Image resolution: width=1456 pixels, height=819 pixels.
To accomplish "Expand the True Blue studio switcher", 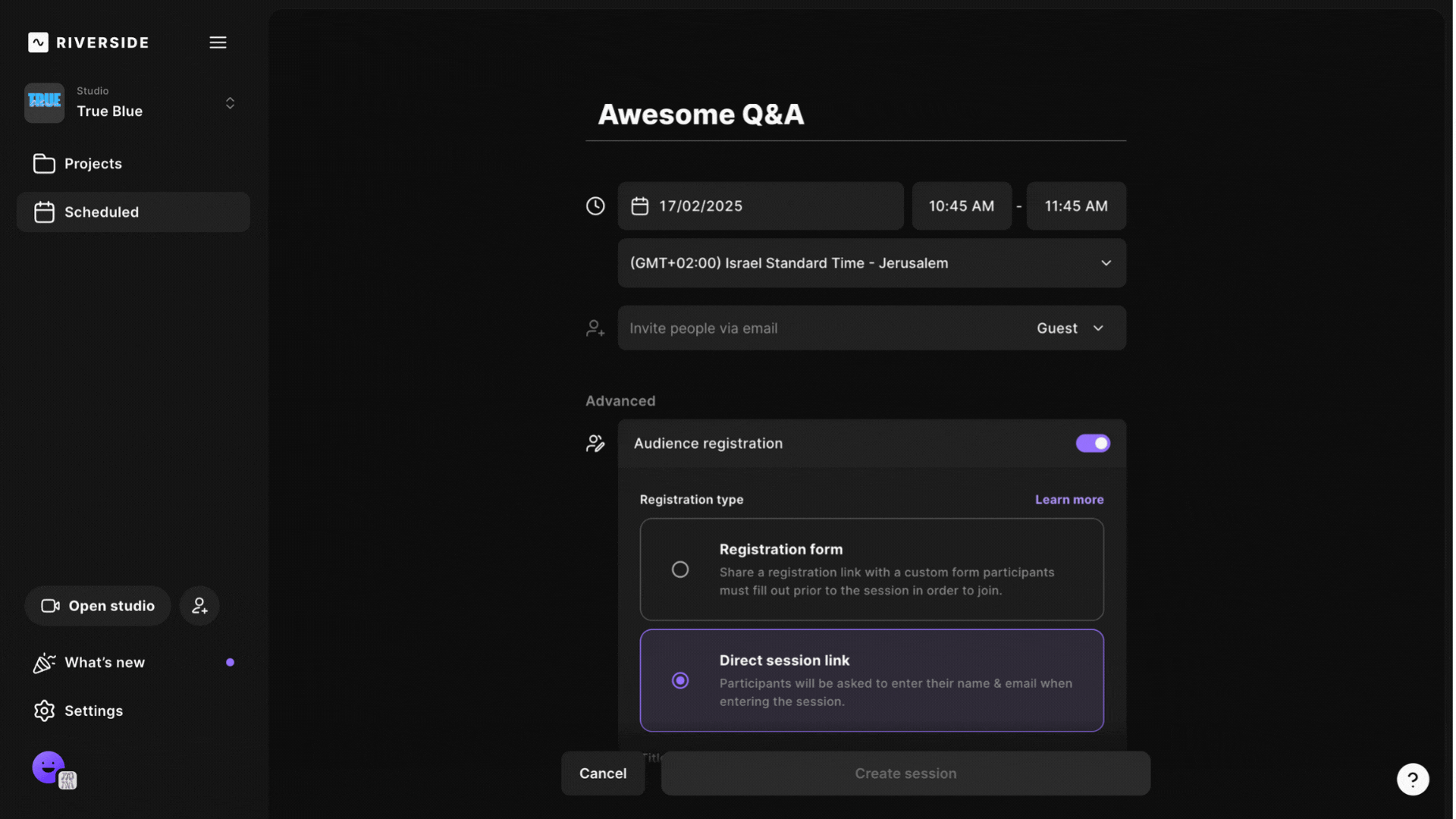I will click(230, 103).
